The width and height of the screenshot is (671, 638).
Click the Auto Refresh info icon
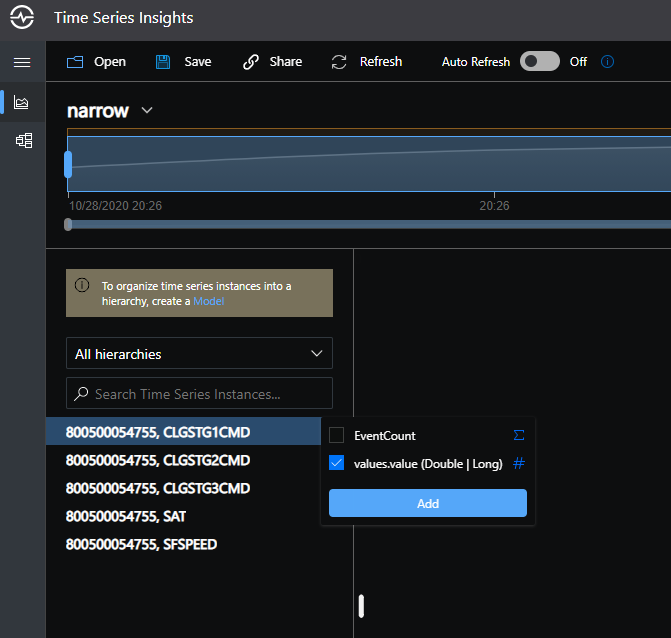coord(607,62)
